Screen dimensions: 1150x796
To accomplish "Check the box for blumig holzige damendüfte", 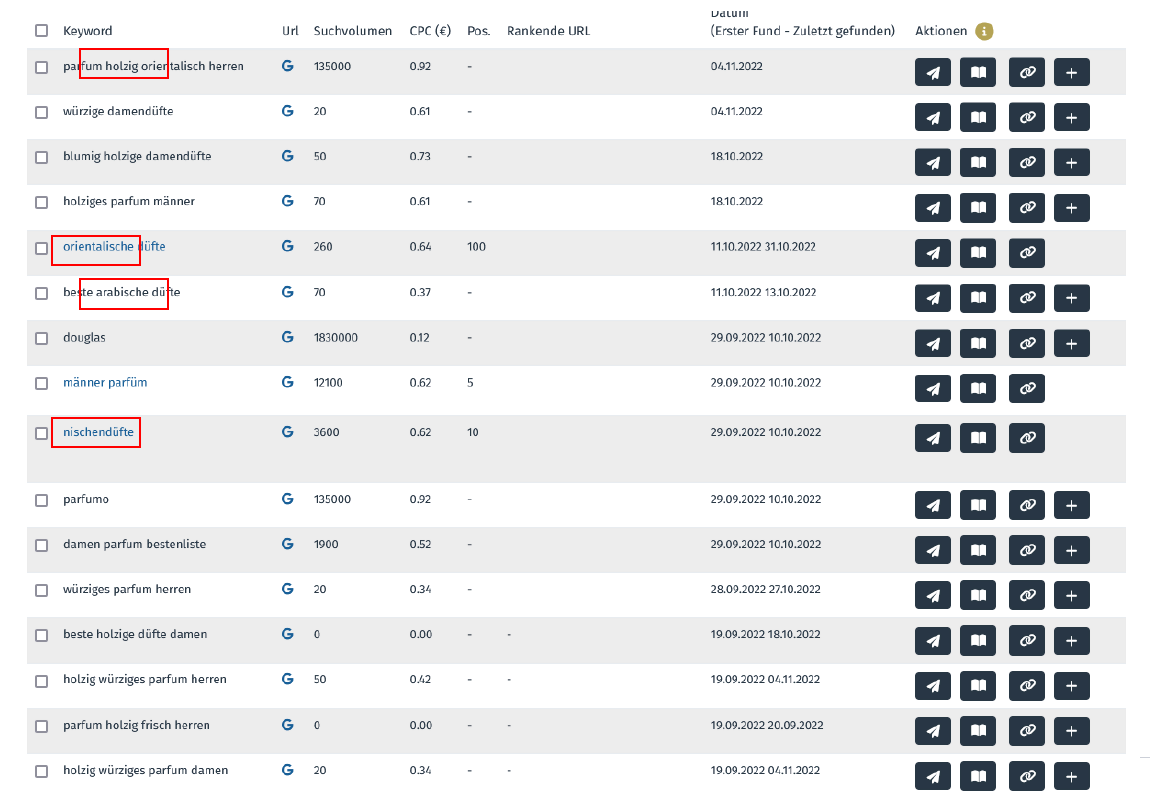I will (41, 157).
